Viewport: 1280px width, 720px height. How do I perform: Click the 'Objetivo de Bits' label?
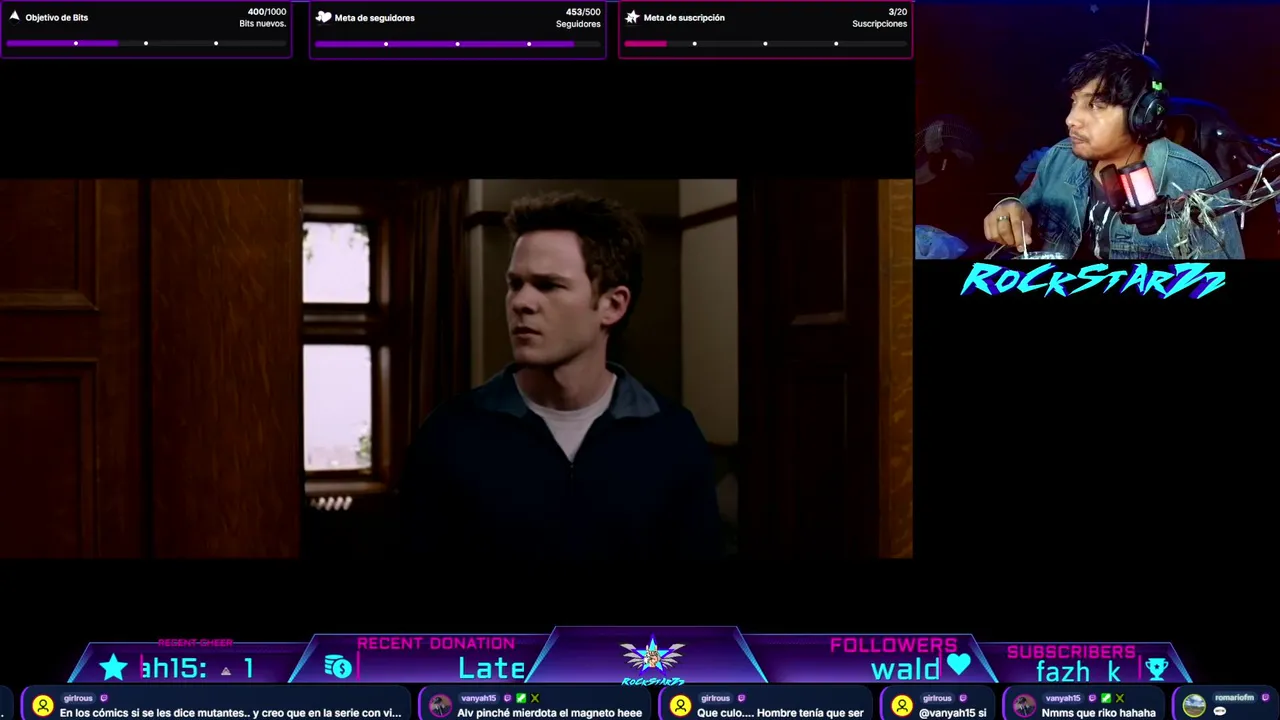[x=57, y=17]
